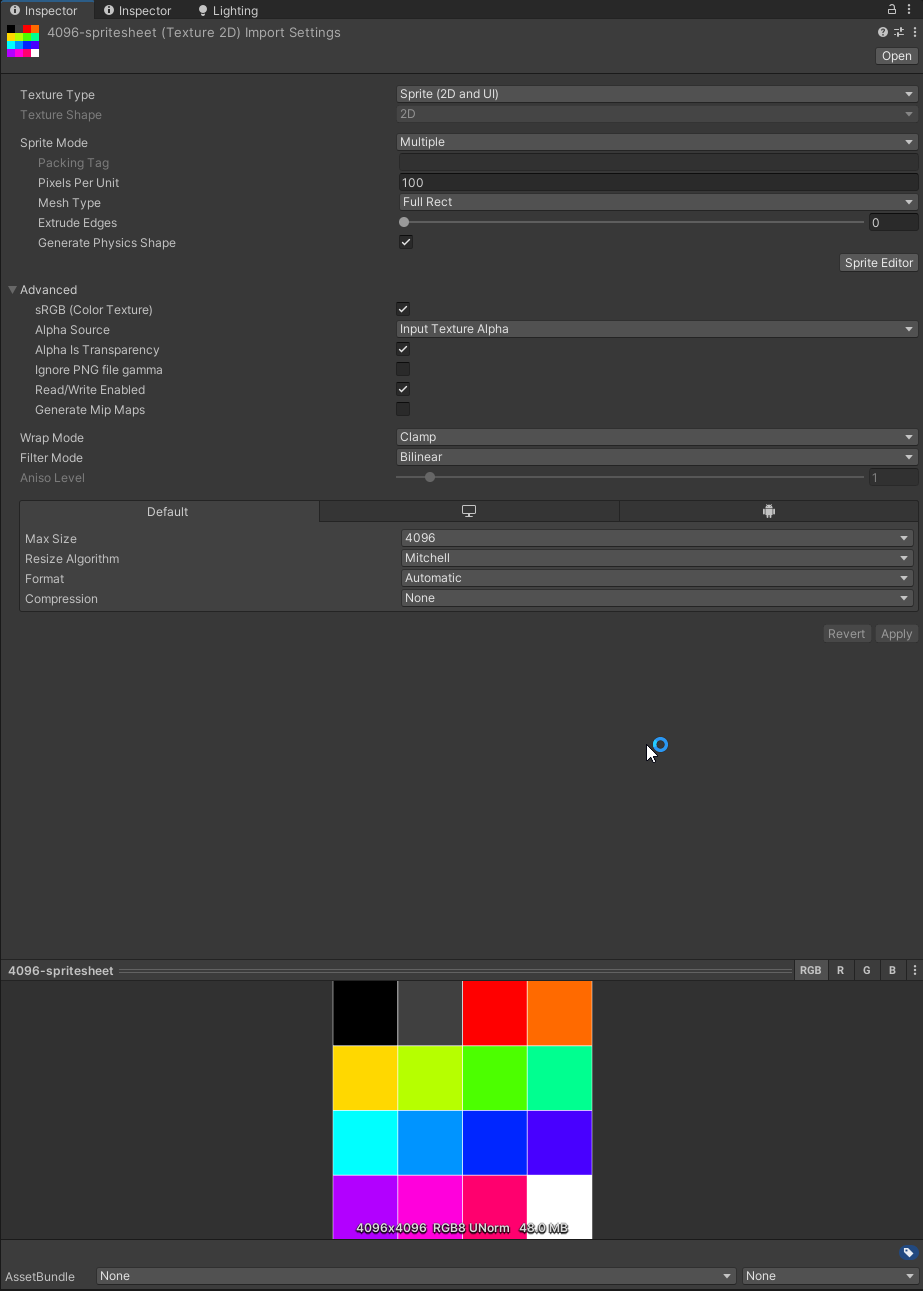Change Filter Mode via its dropdown
Screen dimensions: 923x1291
coord(657,456)
